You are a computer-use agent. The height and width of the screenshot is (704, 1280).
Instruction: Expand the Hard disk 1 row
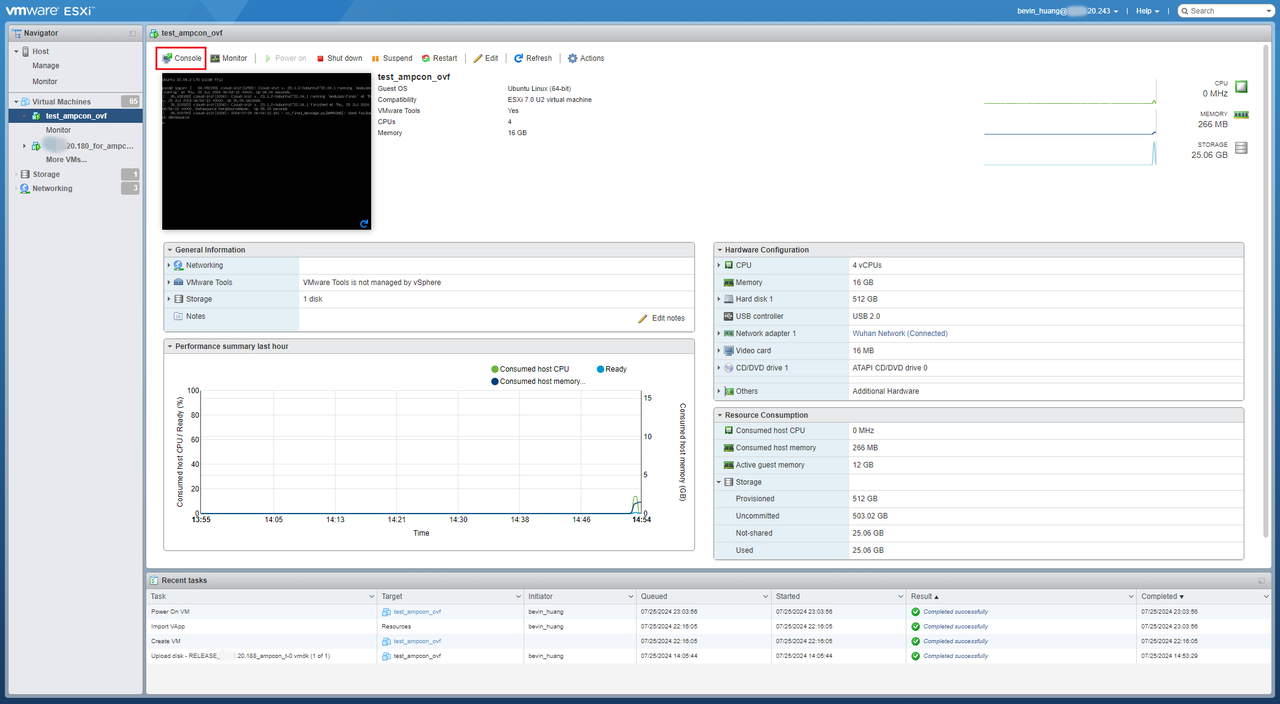(x=719, y=299)
